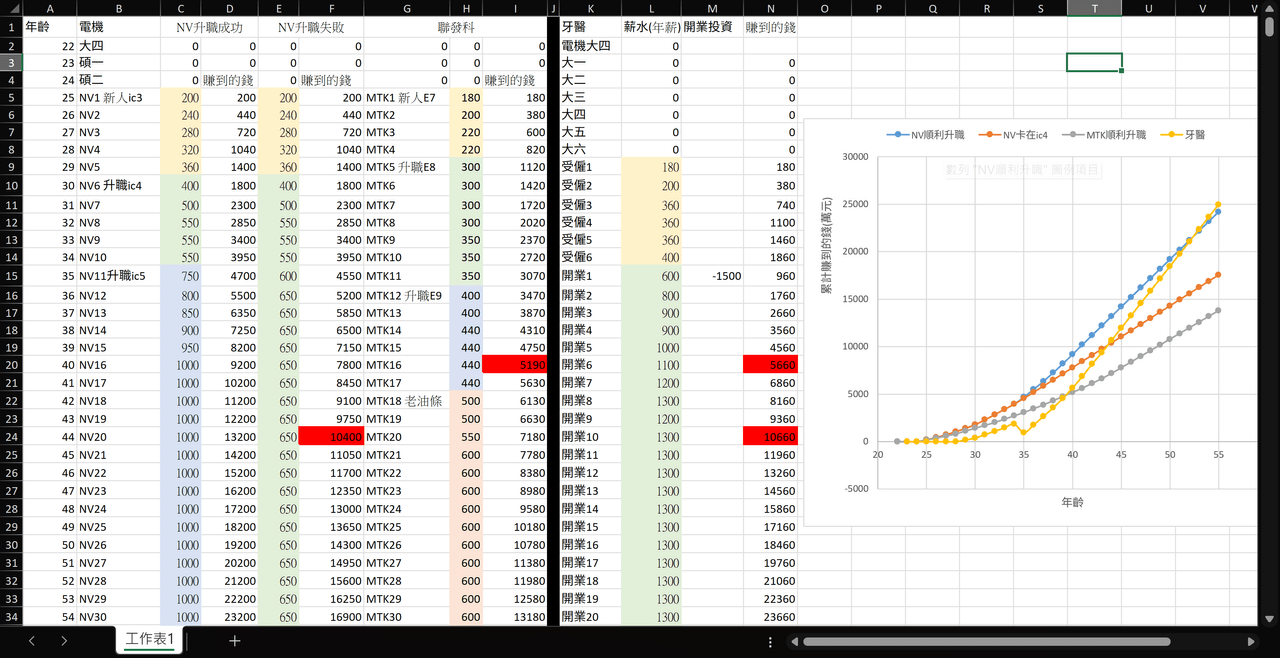Select the NV升職成功 header cell
This screenshot has width=1280, height=658.
click(x=210, y=27)
